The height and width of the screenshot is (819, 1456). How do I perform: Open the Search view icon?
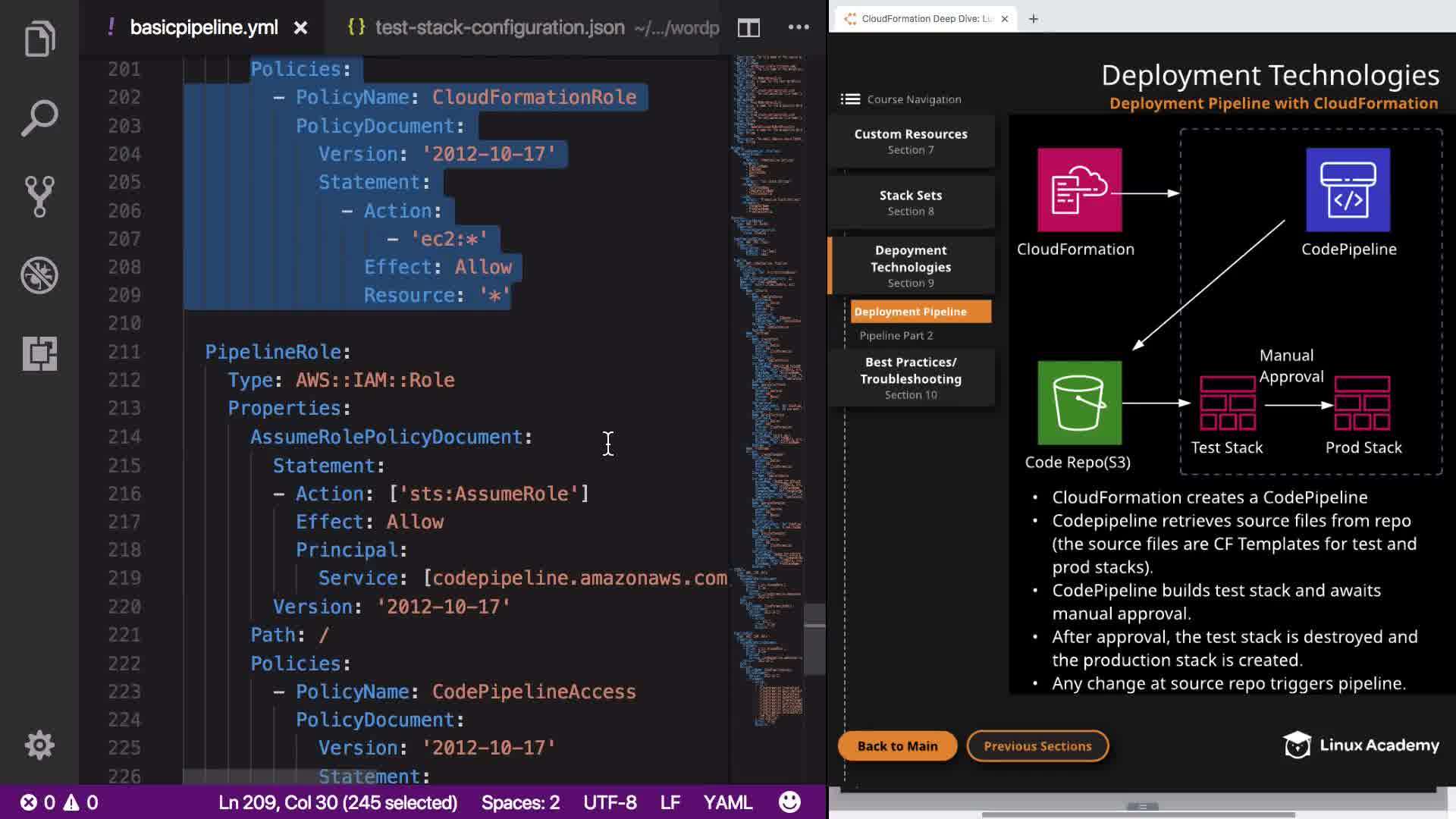[x=39, y=118]
